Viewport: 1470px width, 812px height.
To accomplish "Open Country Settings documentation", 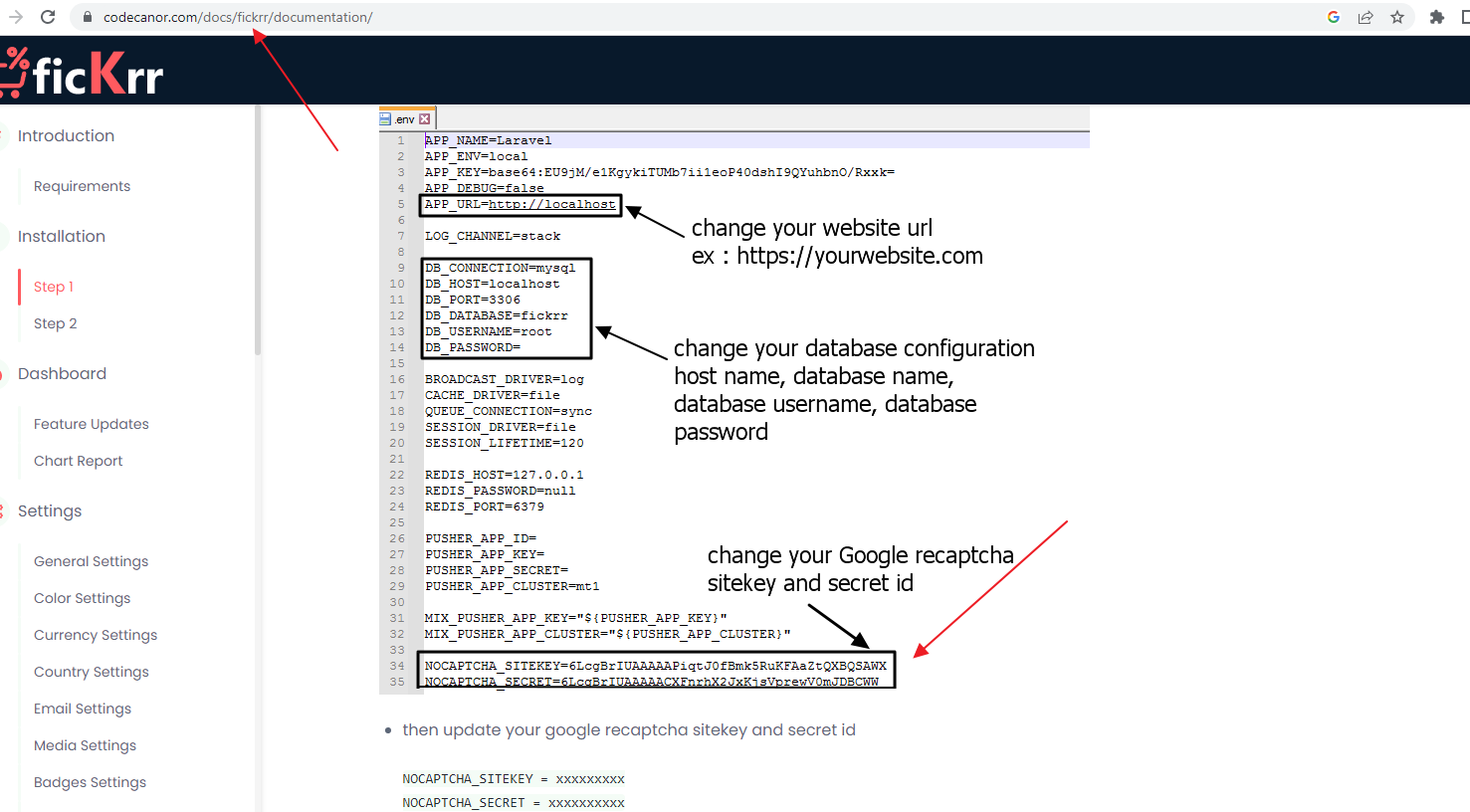I will point(92,672).
